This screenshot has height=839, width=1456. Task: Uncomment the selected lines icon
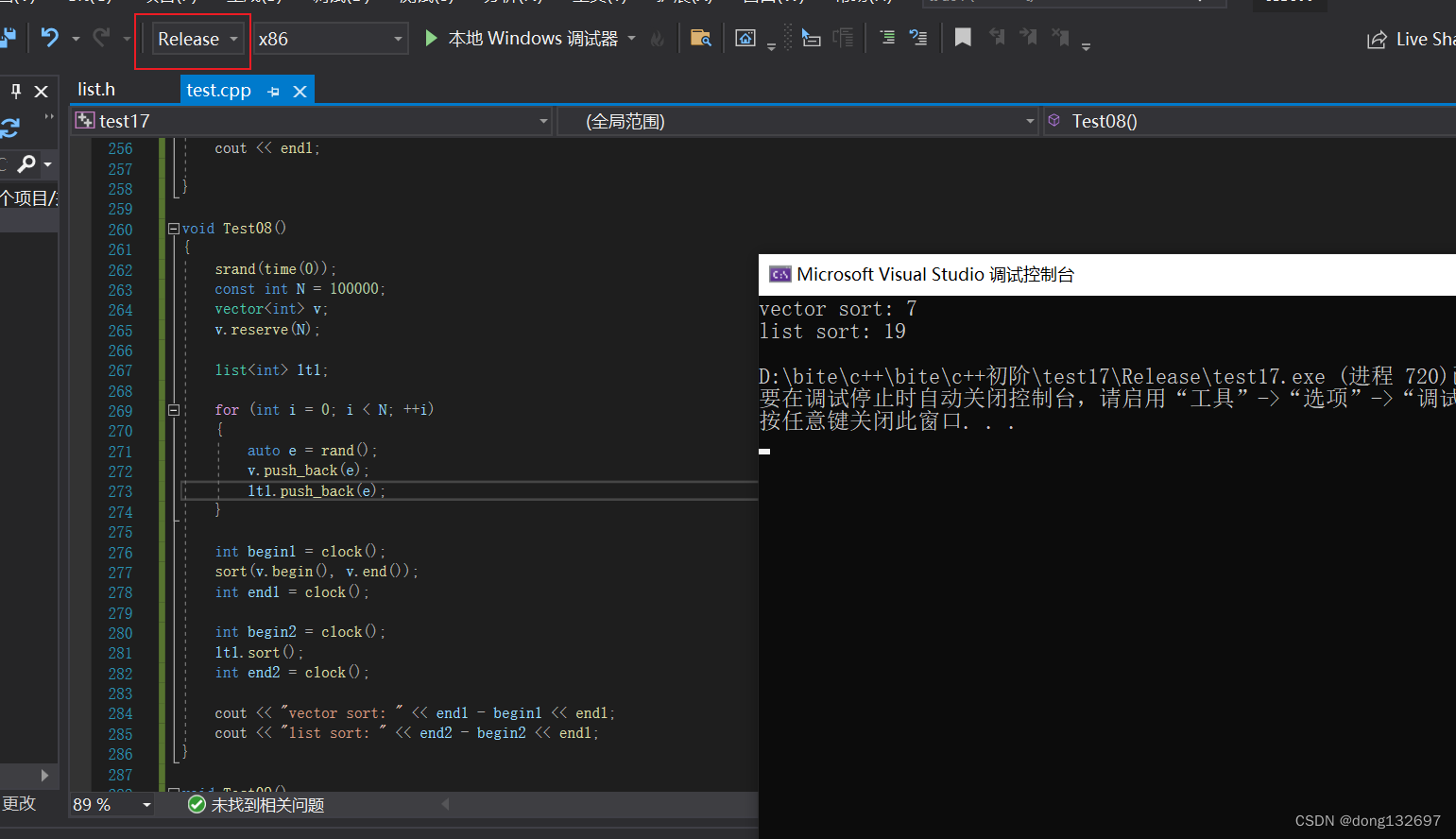click(917, 38)
